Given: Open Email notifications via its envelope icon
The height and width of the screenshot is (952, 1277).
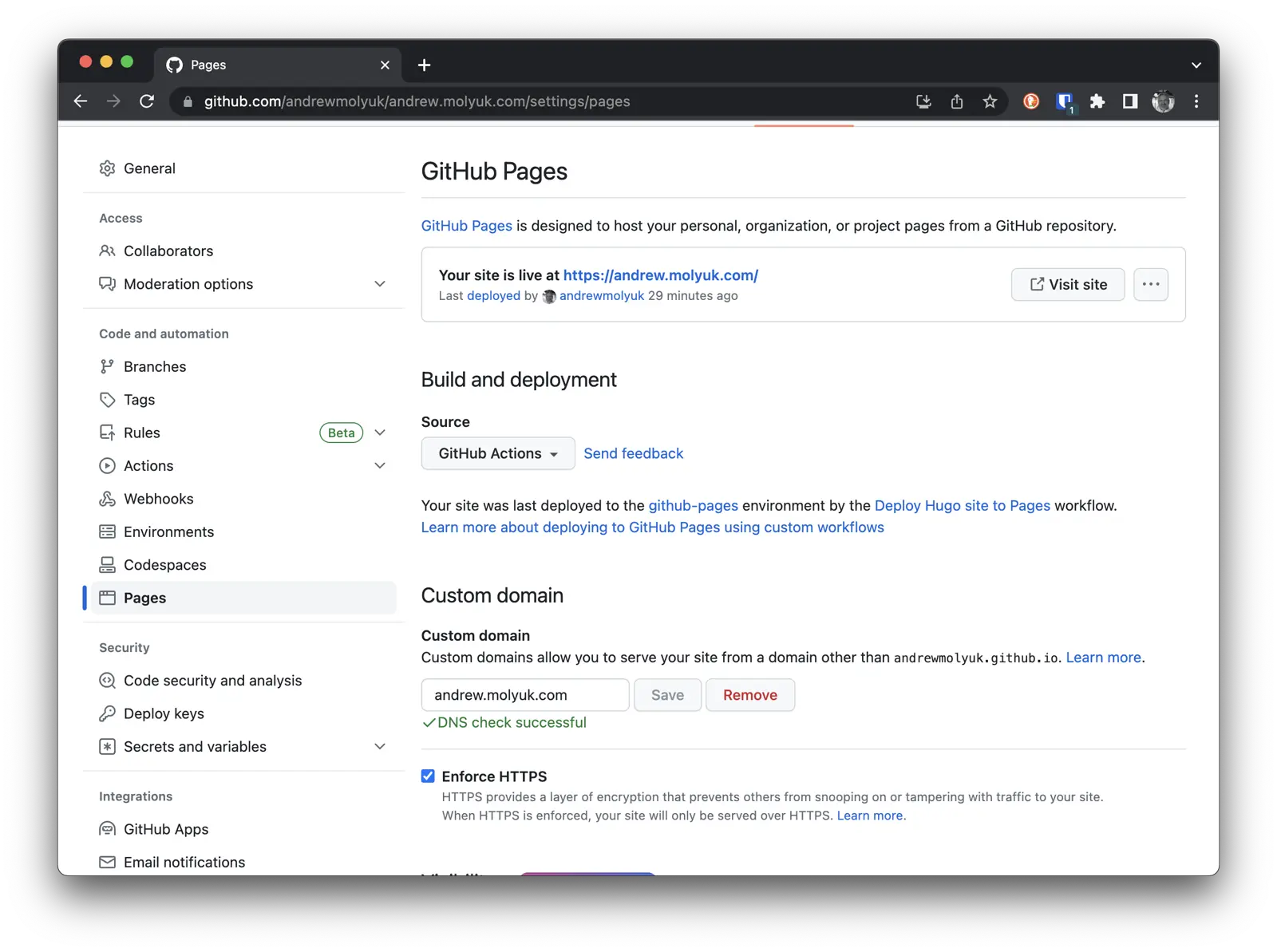Looking at the screenshot, I should tap(108, 862).
